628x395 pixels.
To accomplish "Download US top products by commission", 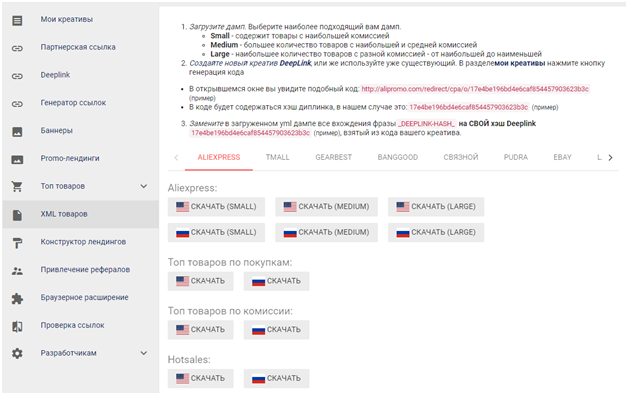I will pos(200,330).
